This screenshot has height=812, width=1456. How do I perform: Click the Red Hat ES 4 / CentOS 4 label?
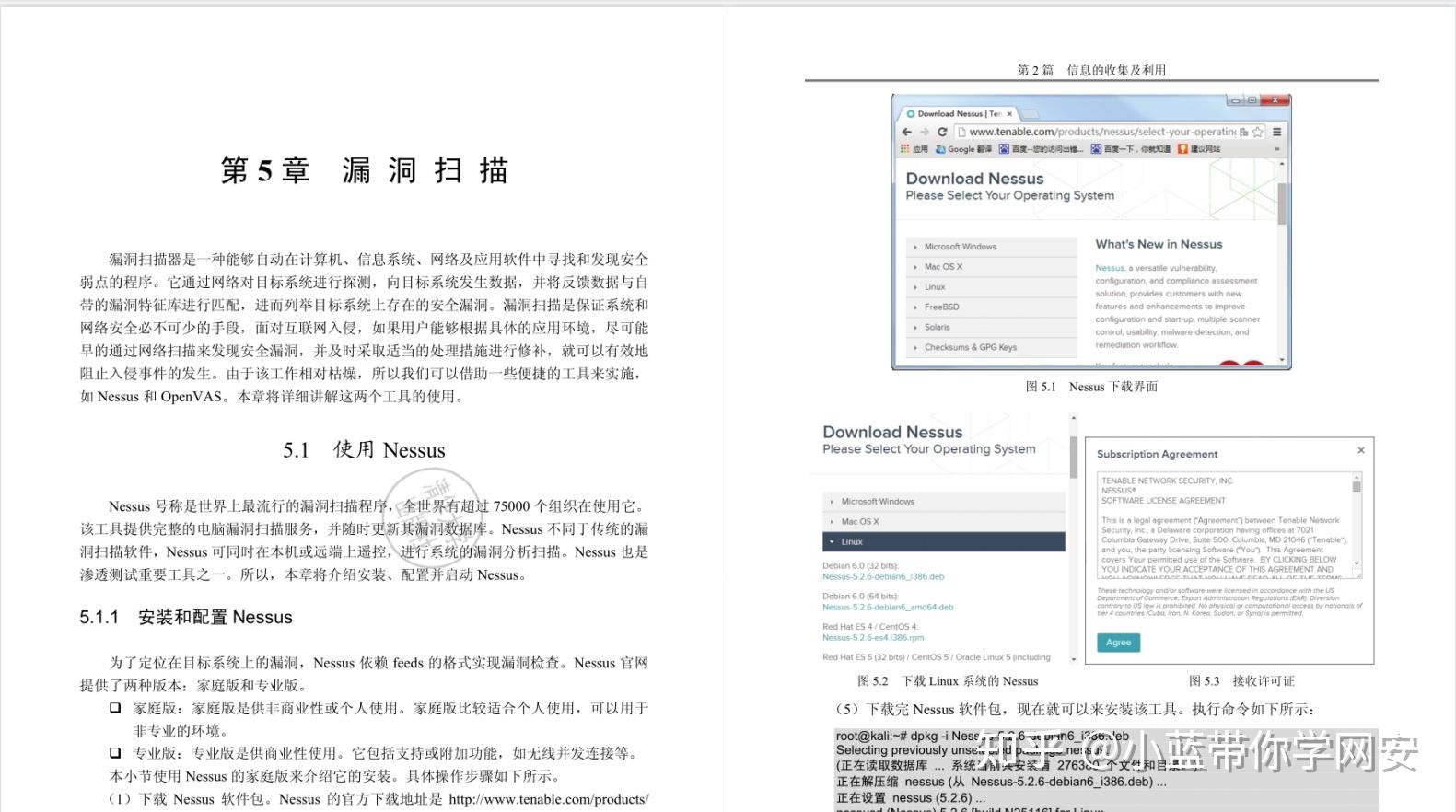870,627
